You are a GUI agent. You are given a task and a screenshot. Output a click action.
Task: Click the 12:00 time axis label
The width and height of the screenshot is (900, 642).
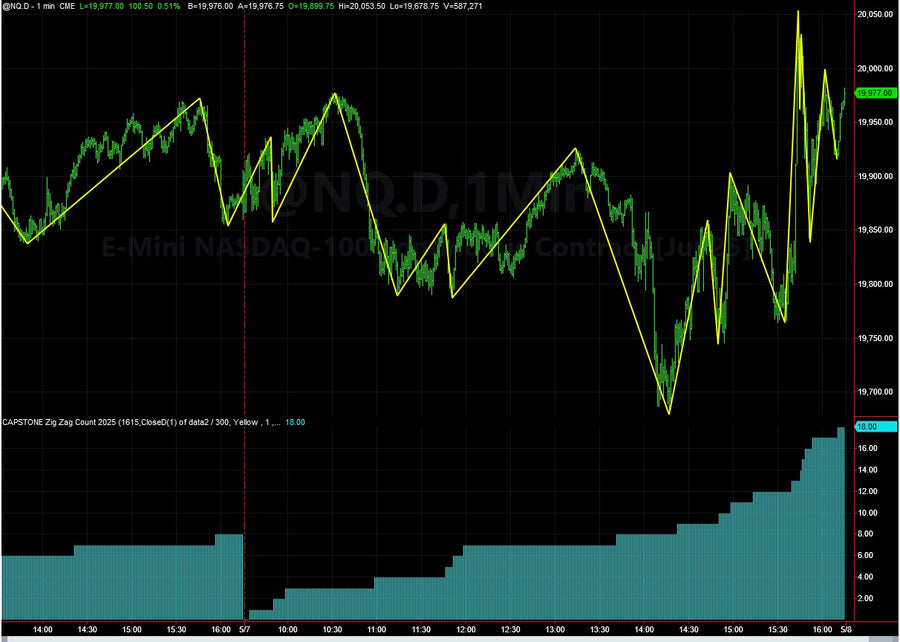(465, 629)
